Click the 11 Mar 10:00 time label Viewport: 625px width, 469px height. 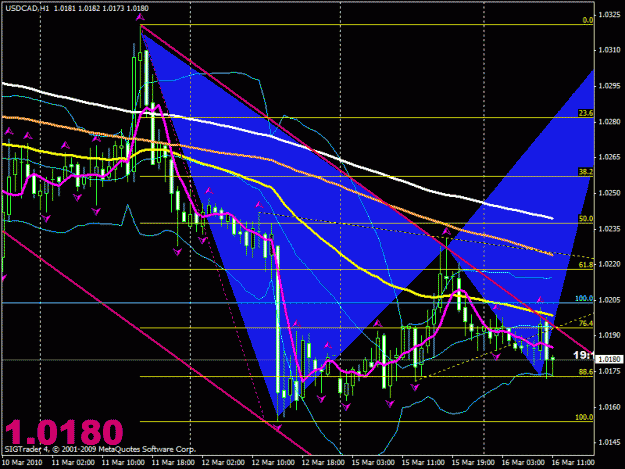(123, 463)
